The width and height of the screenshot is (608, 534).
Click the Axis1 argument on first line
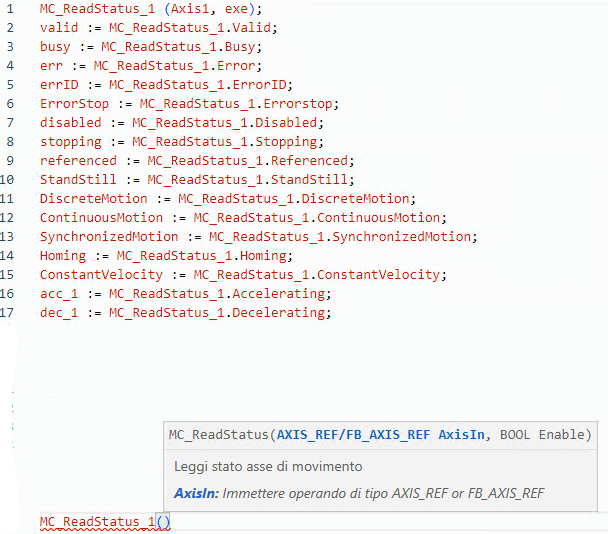[170, 9]
